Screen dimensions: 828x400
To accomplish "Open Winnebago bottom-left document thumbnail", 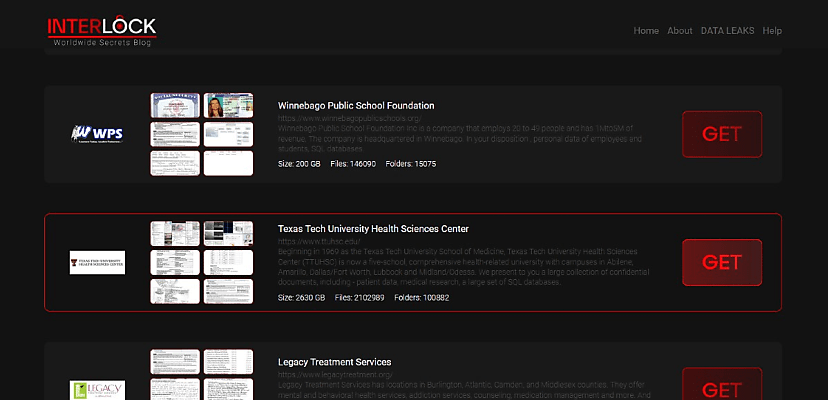I will (x=175, y=163).
